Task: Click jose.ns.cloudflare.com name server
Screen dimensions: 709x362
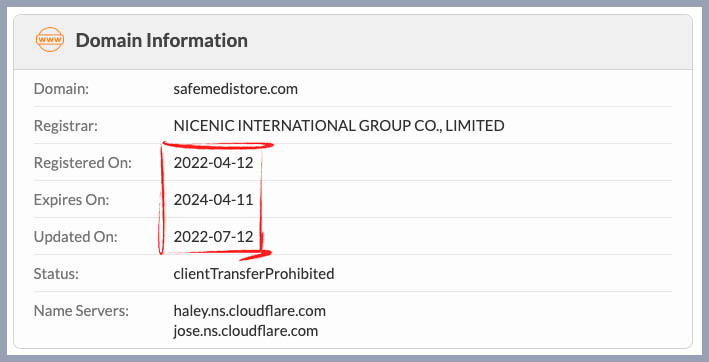Action: 246,330
